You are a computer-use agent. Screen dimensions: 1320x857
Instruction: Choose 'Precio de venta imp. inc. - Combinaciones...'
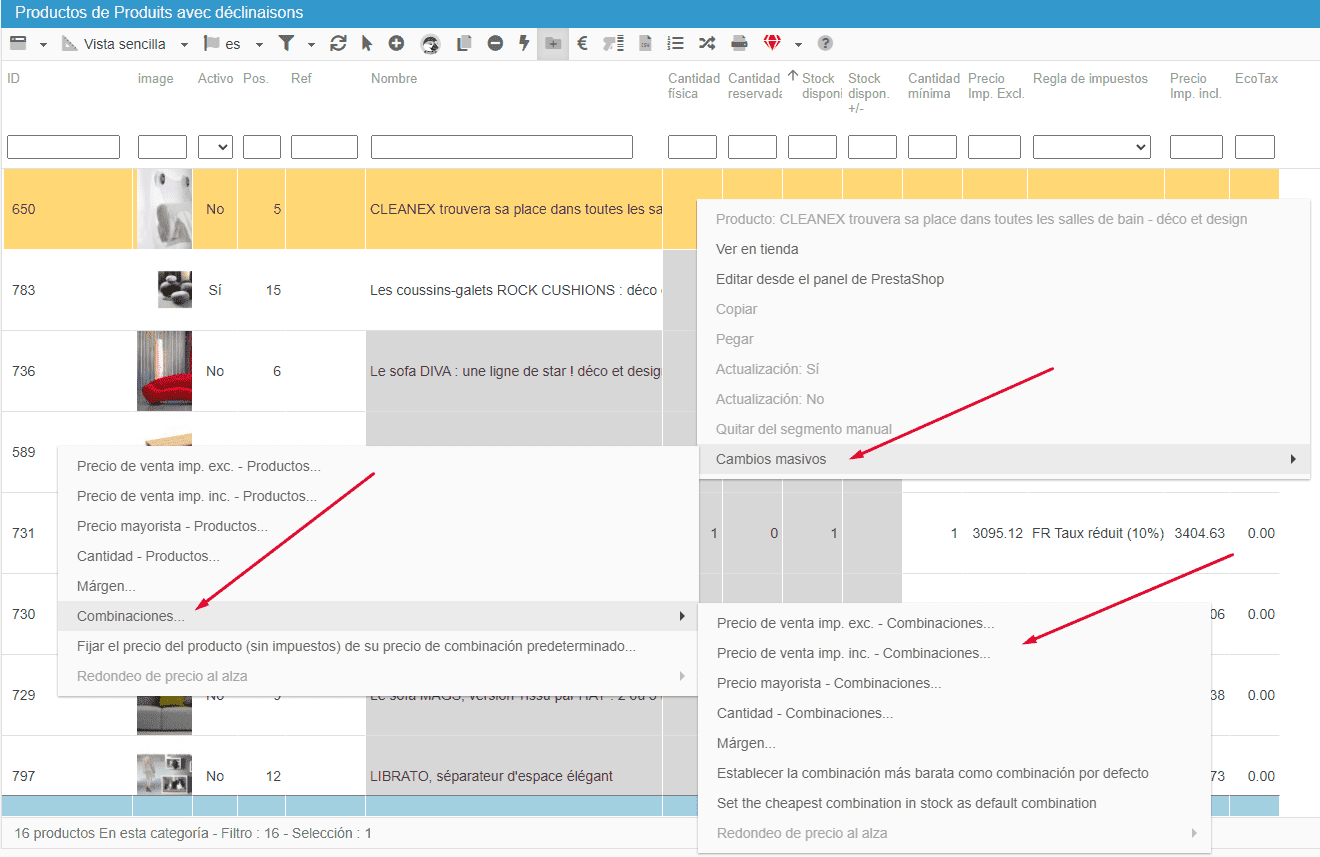(x=853, y=653)
